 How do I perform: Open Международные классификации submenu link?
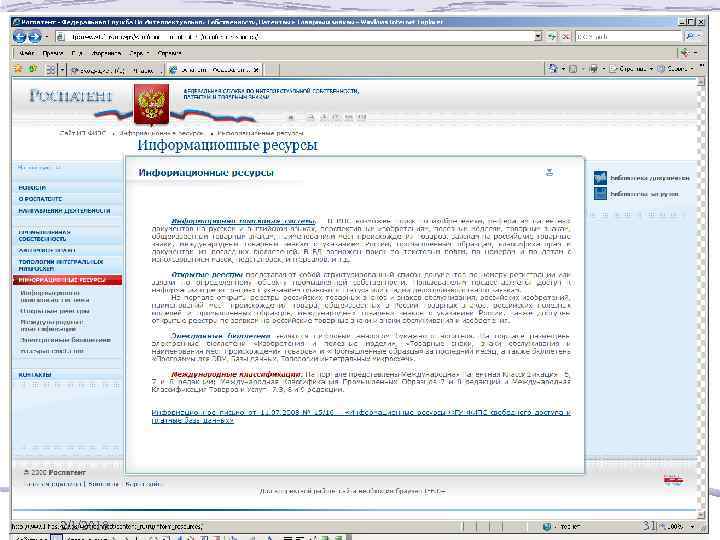[x=51, y=325]
